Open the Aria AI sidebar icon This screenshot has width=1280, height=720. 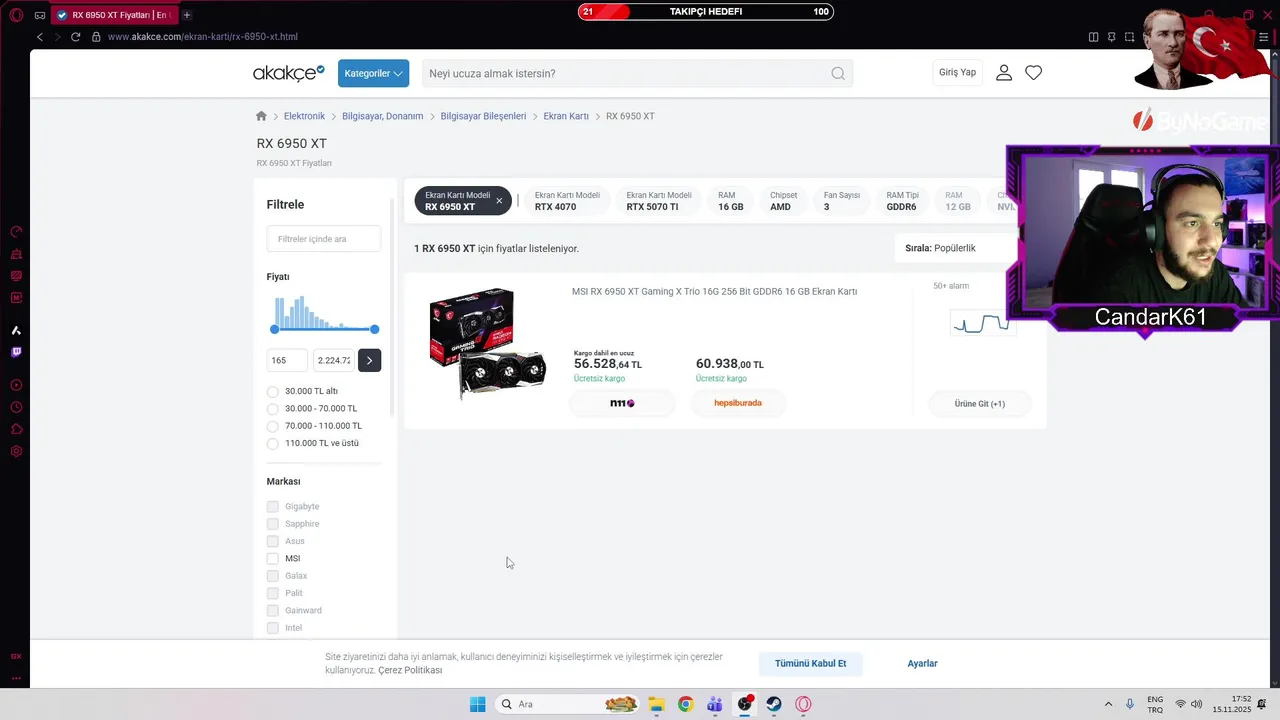[x=16, y=330]
